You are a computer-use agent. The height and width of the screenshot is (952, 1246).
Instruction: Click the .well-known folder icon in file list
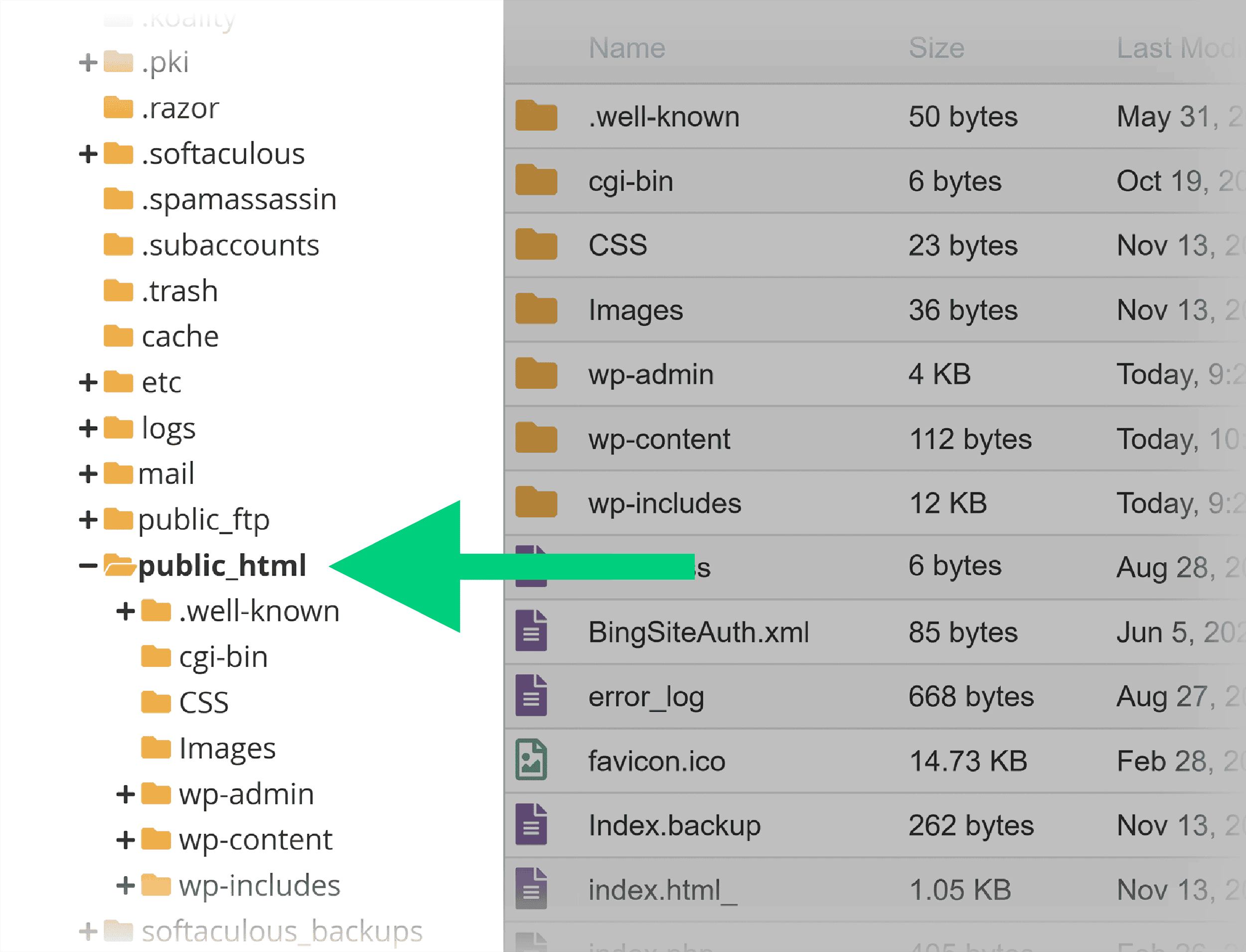click(536, 116)
